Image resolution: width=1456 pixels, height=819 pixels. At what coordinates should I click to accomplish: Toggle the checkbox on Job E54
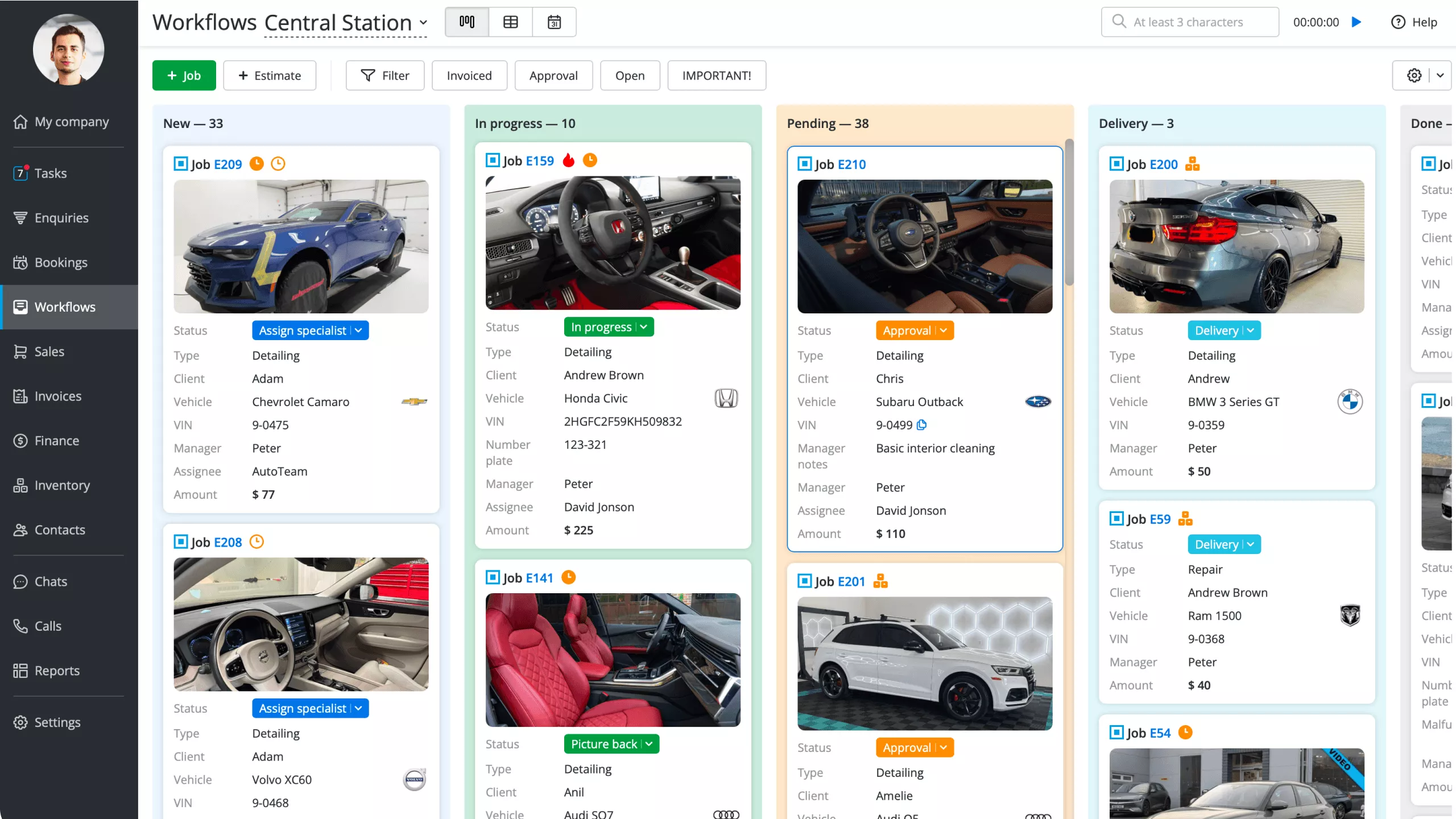coord(1116,732)
